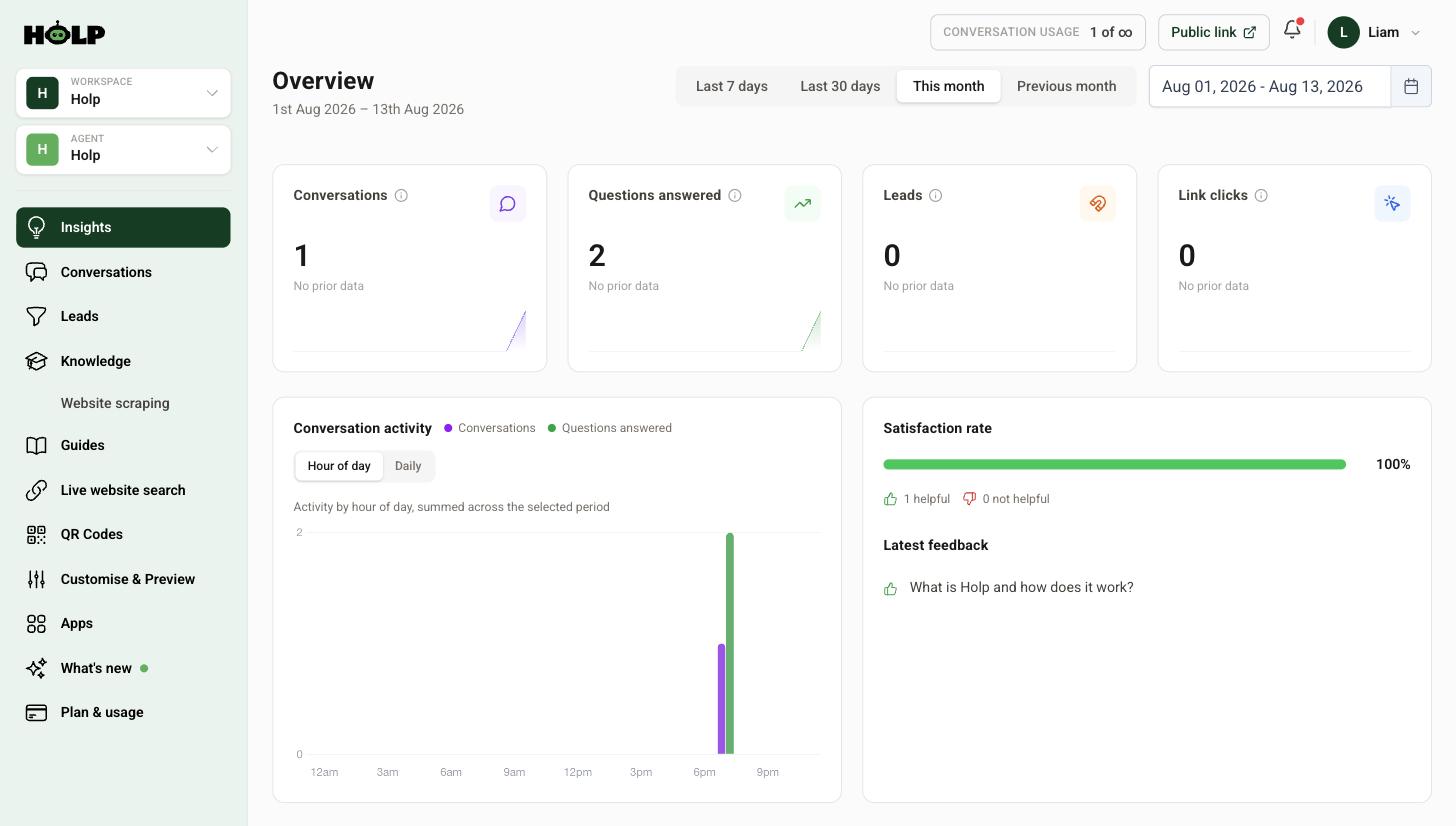Screen dimensions: 1456x826
Task: Toggle the Conversations series legend
Action: (x=490, y=428)
